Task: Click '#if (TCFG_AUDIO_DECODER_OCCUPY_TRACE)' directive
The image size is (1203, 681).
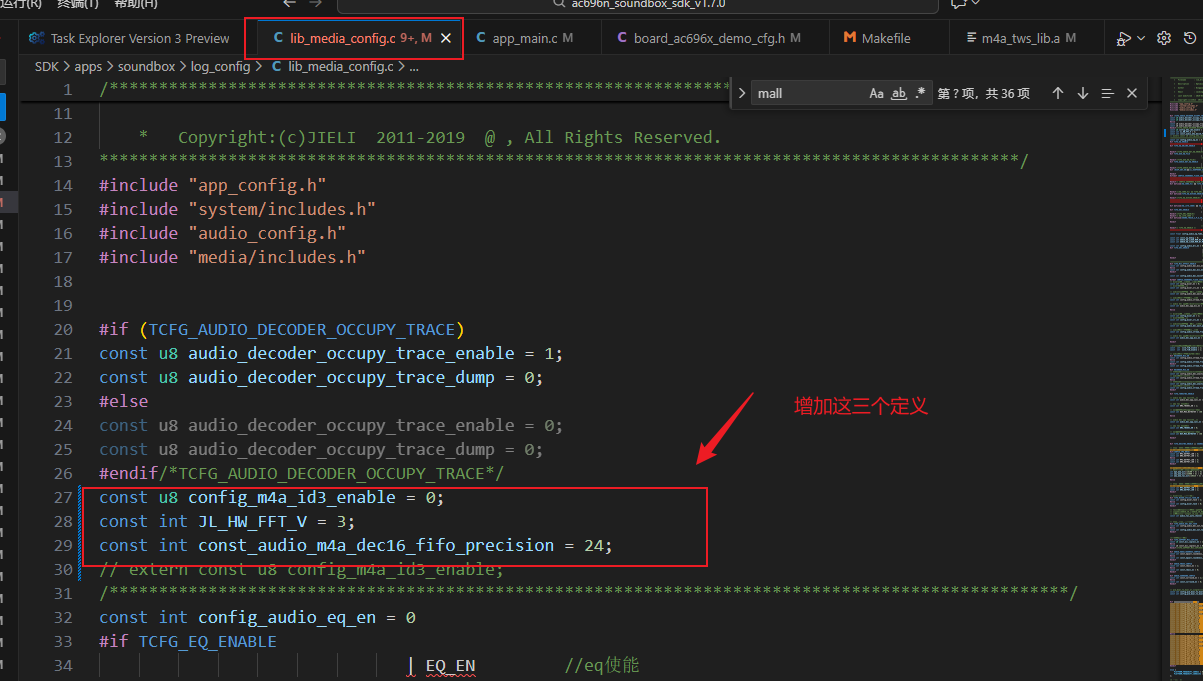Action: [x=282, y=329]
